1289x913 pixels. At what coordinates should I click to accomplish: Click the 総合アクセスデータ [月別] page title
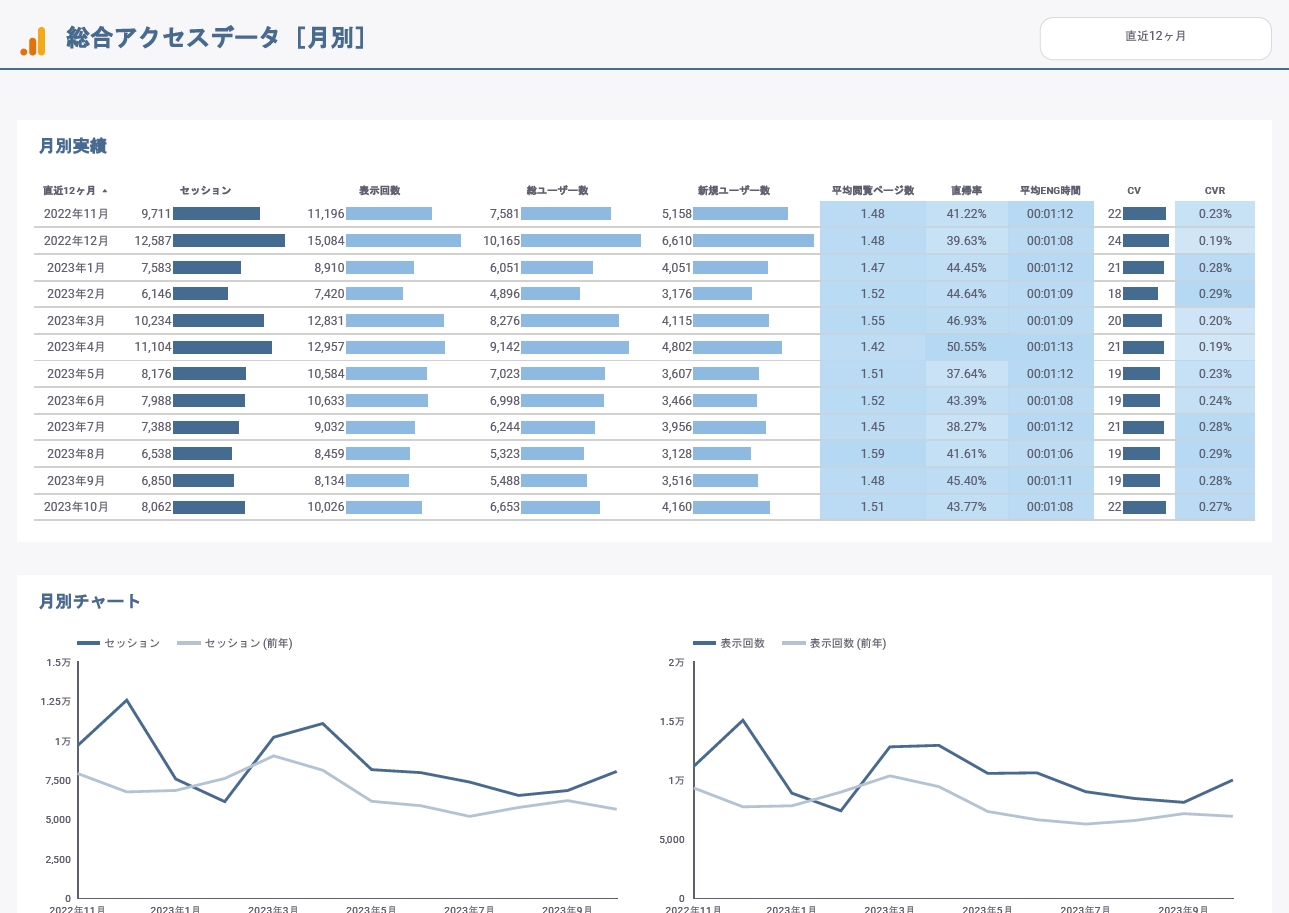point(216,38)
